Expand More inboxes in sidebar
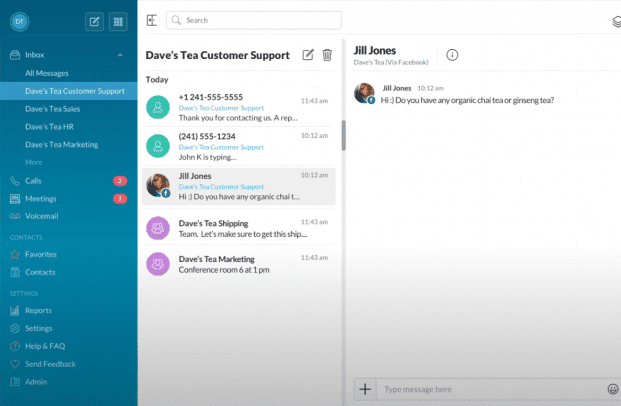The height and width of the screenshot is (406, 621). pos(34,161)
